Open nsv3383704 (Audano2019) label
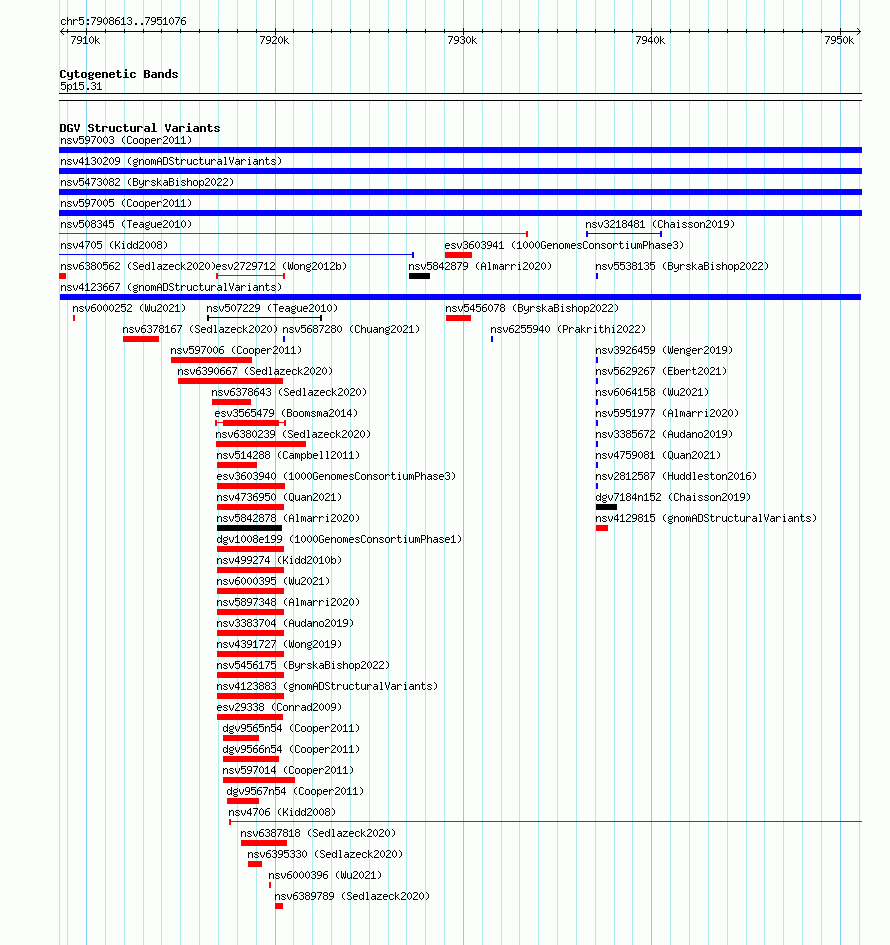 pyautogui.click(x=285, y=624)
